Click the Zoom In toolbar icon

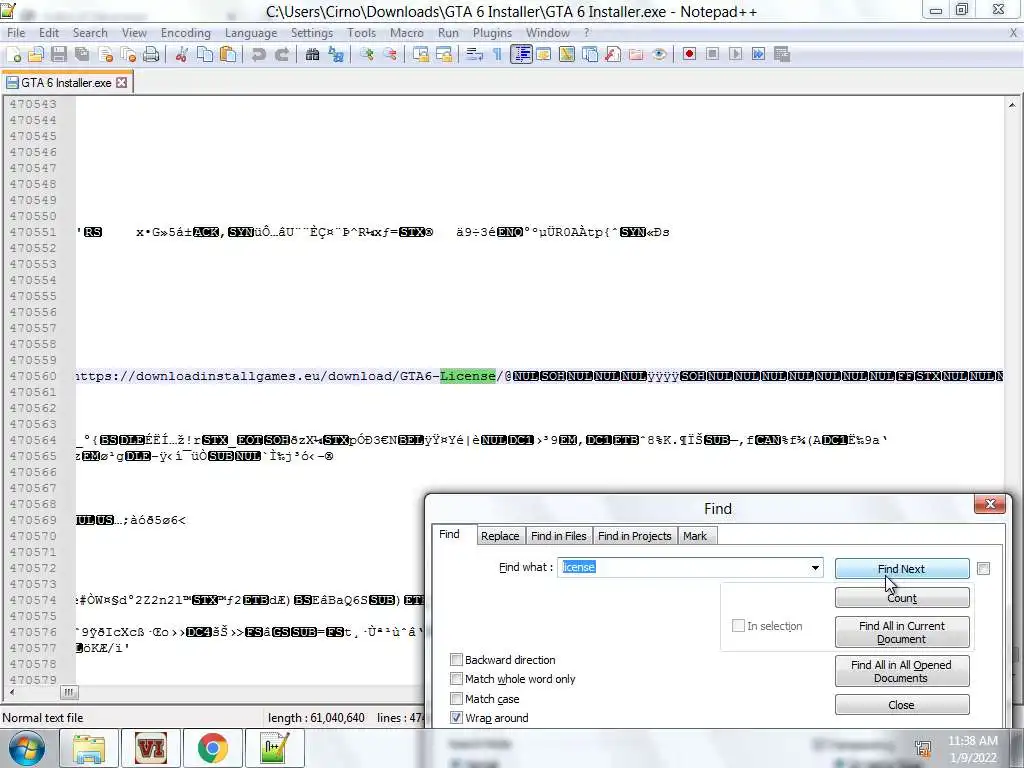click(366, 55)
